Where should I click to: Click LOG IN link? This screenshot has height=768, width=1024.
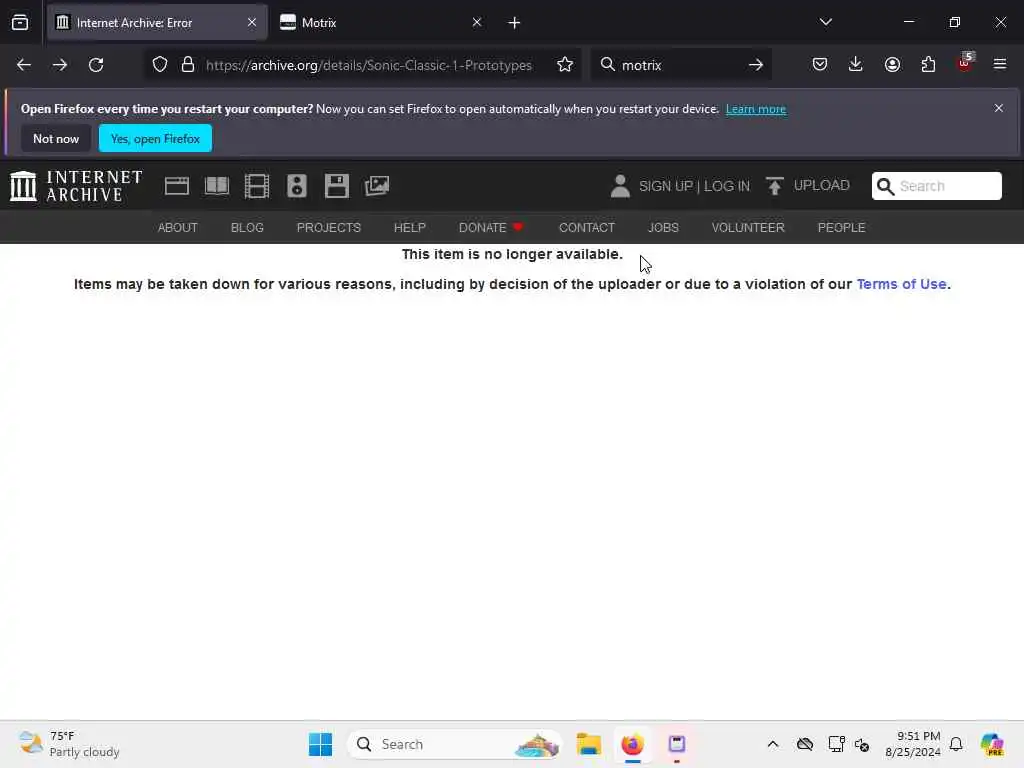click(727, 186)
